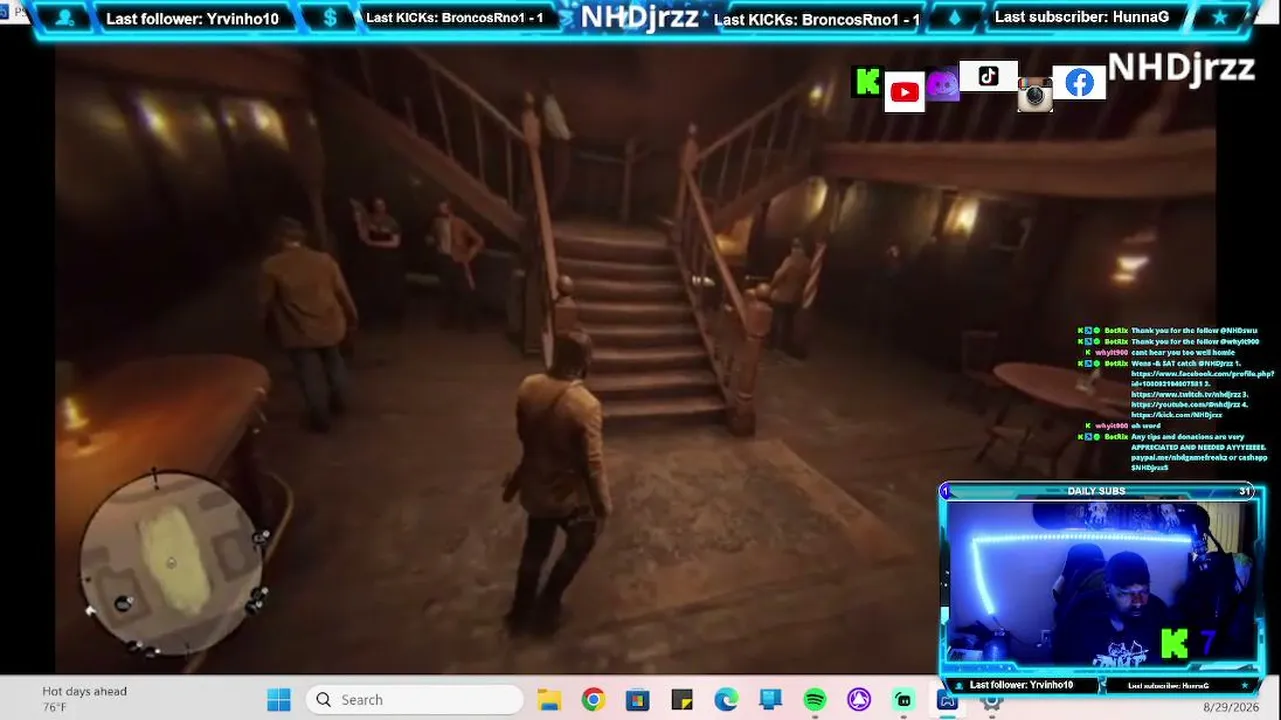Open Settings gear in the taskbar
This screenshot has width=1281, height=720.
point(992,700)
